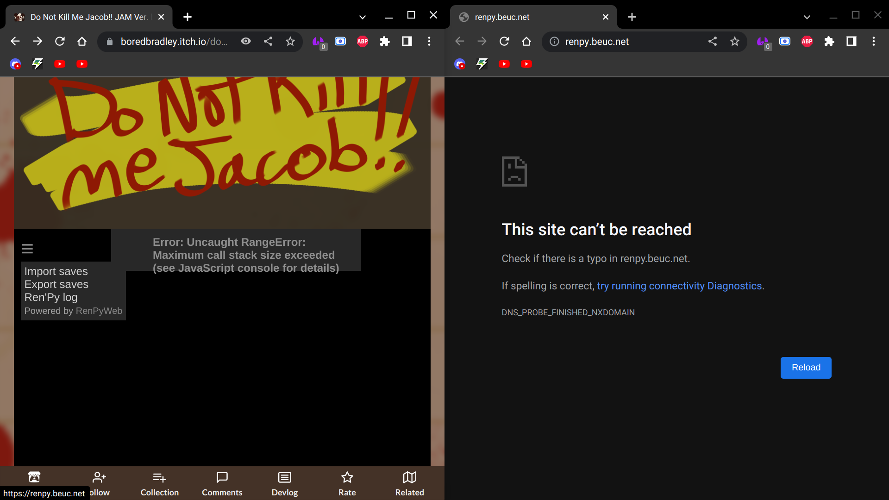Open second YouTube bookmark in left window
Viewport: 889px width, 500px height.
pyautogui.click(x=82, y=64)
